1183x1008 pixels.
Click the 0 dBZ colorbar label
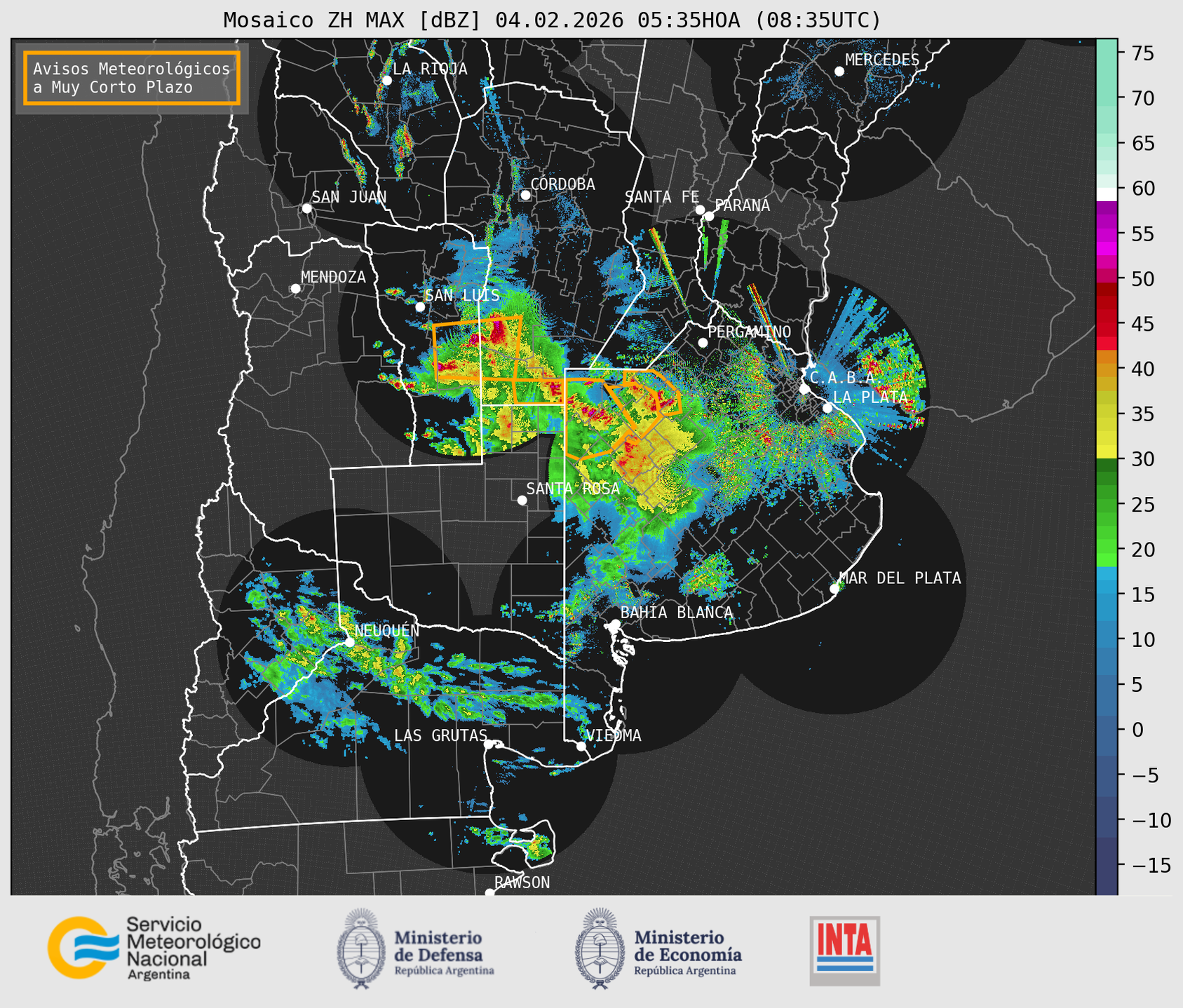(1137, 730)
